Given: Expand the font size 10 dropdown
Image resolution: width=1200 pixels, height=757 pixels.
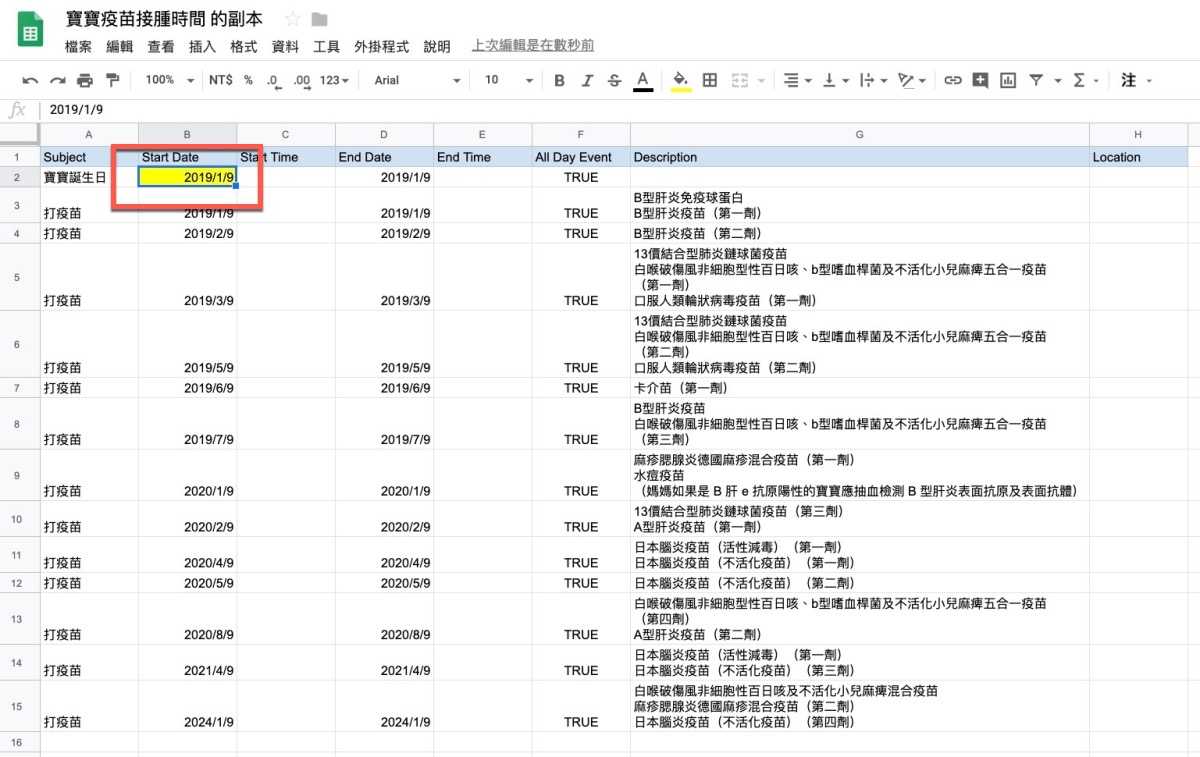Looking at the screenshot, I should 506,80.
